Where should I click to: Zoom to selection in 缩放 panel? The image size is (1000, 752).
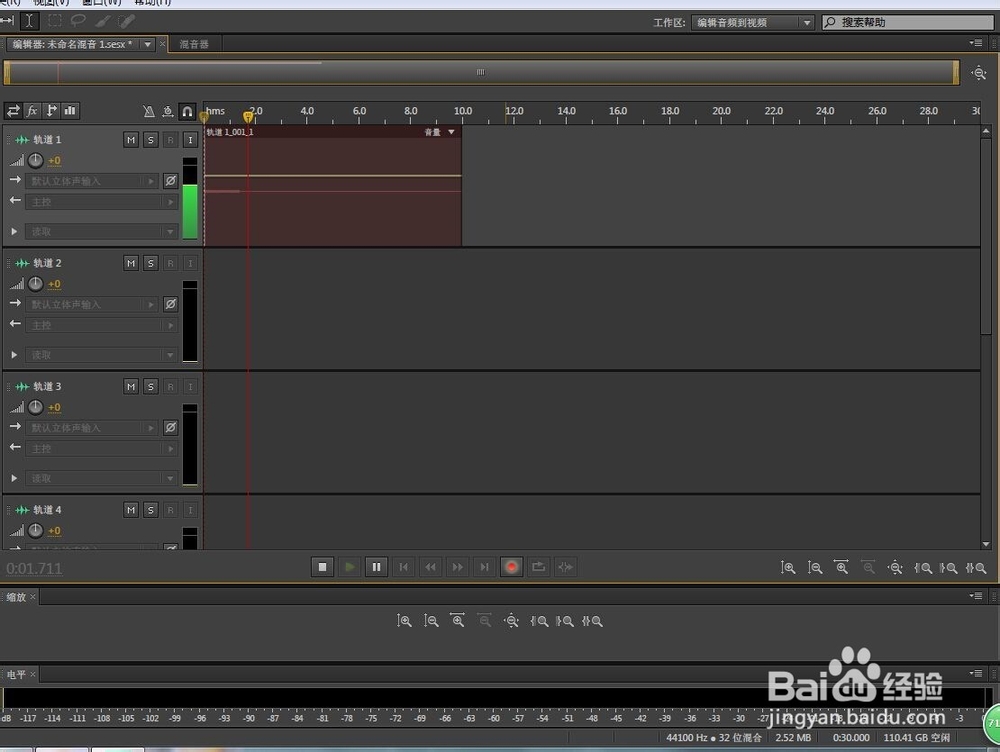point(592,621)
